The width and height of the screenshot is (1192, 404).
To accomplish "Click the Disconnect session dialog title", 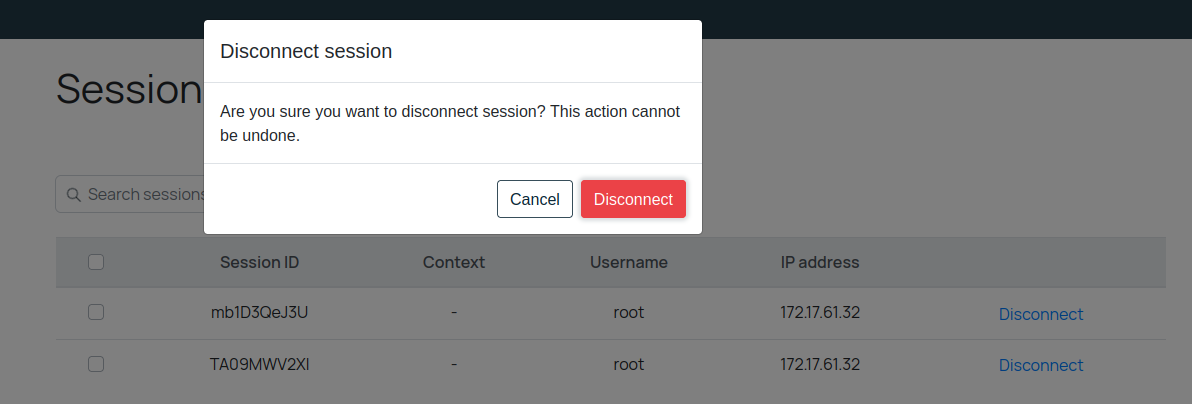I will point(306,51).
